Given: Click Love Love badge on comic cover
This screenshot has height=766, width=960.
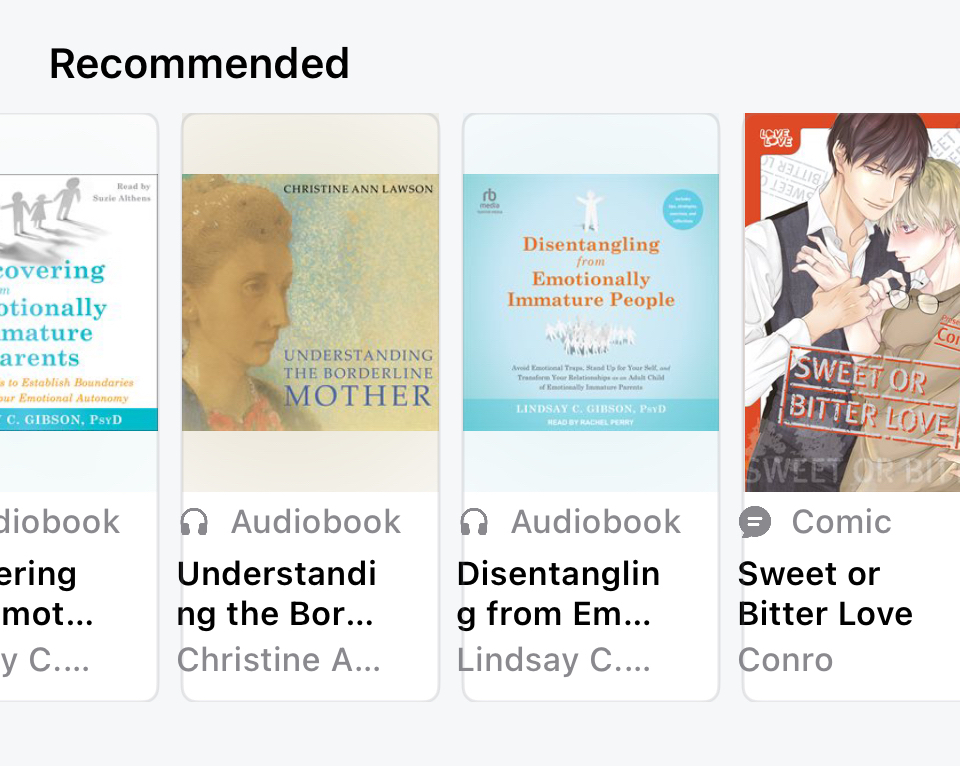Looking at the screenshot, I should pyautogui.click(x=775, y=139).
